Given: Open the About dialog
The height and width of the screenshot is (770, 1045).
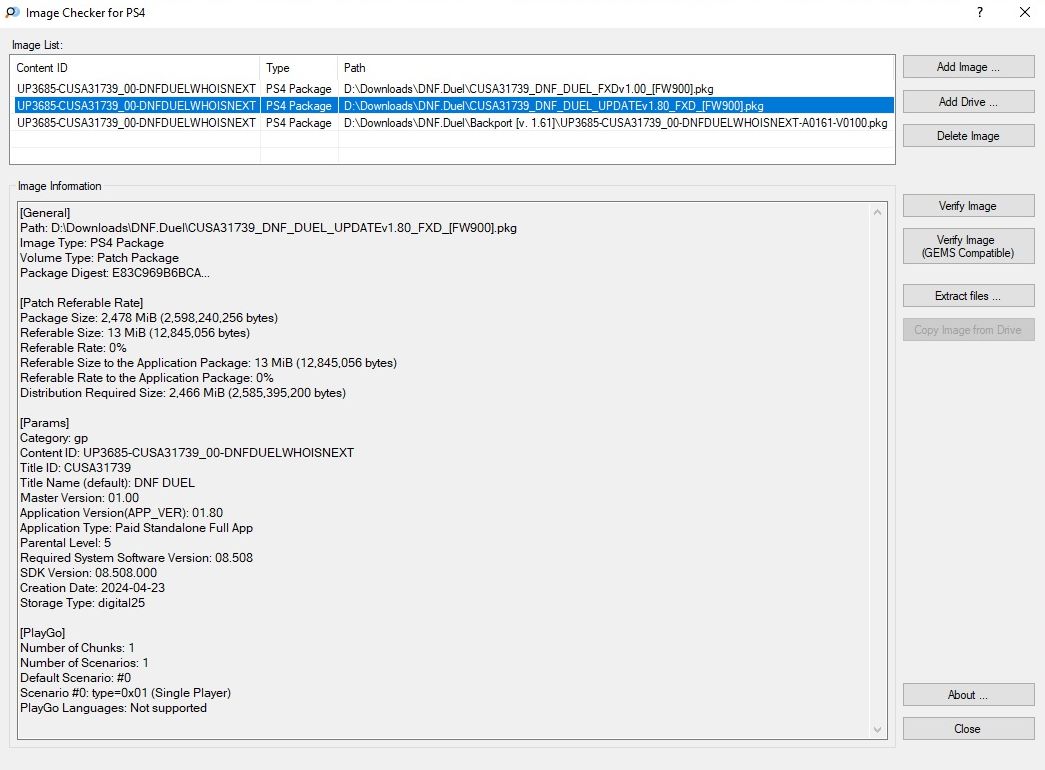Looking at the screenshot, I should [x=968, y=695].
